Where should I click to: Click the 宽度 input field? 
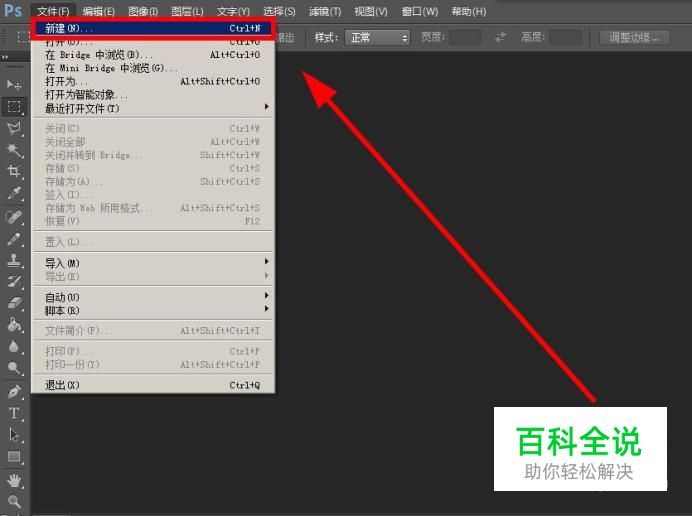click(x=465, y=38)
